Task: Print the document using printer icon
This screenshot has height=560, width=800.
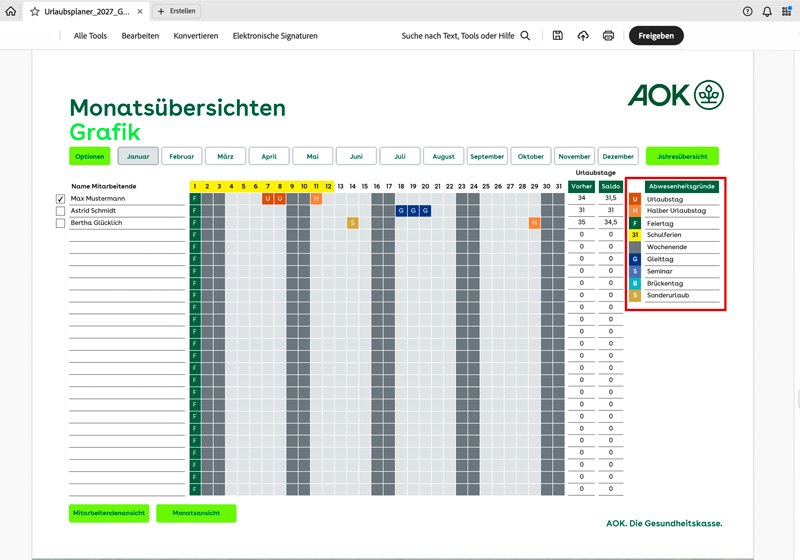Action: tap(608, 36)
